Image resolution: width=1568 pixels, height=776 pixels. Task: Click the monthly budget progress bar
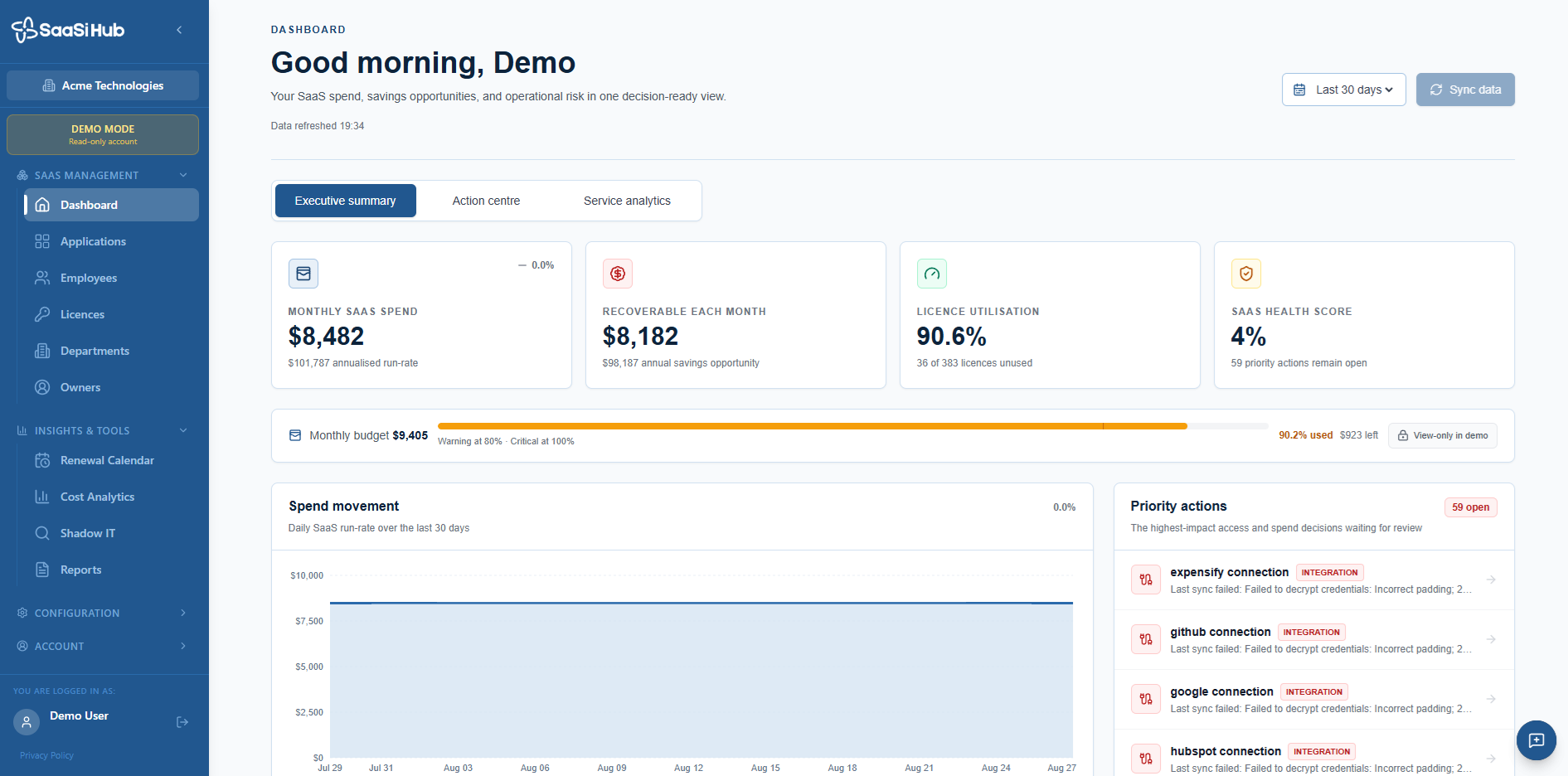(x=852, y=426)
